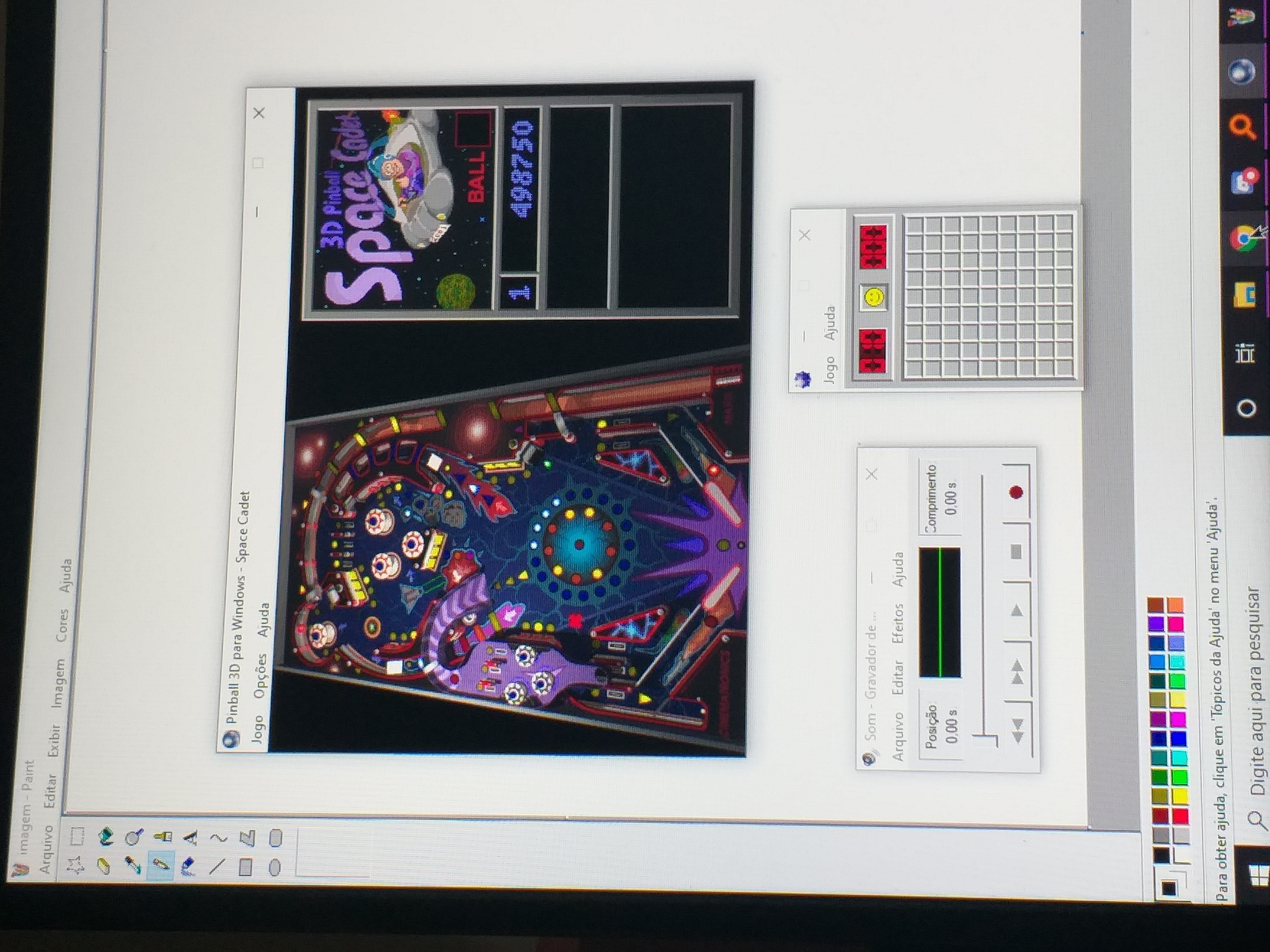Click the Windows Start button
Viewport: 1270px width, 952px height.
tap(1259, 875)
